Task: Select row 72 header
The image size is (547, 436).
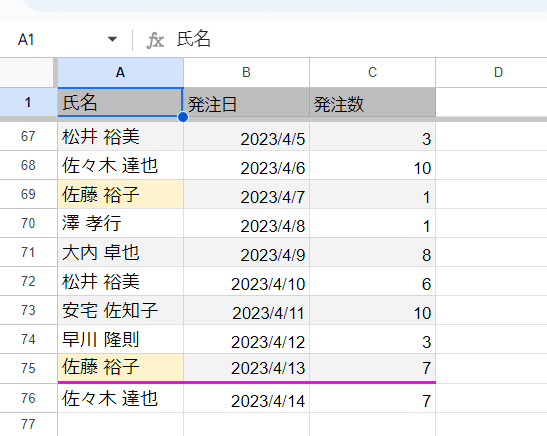Action: point(28,281)
